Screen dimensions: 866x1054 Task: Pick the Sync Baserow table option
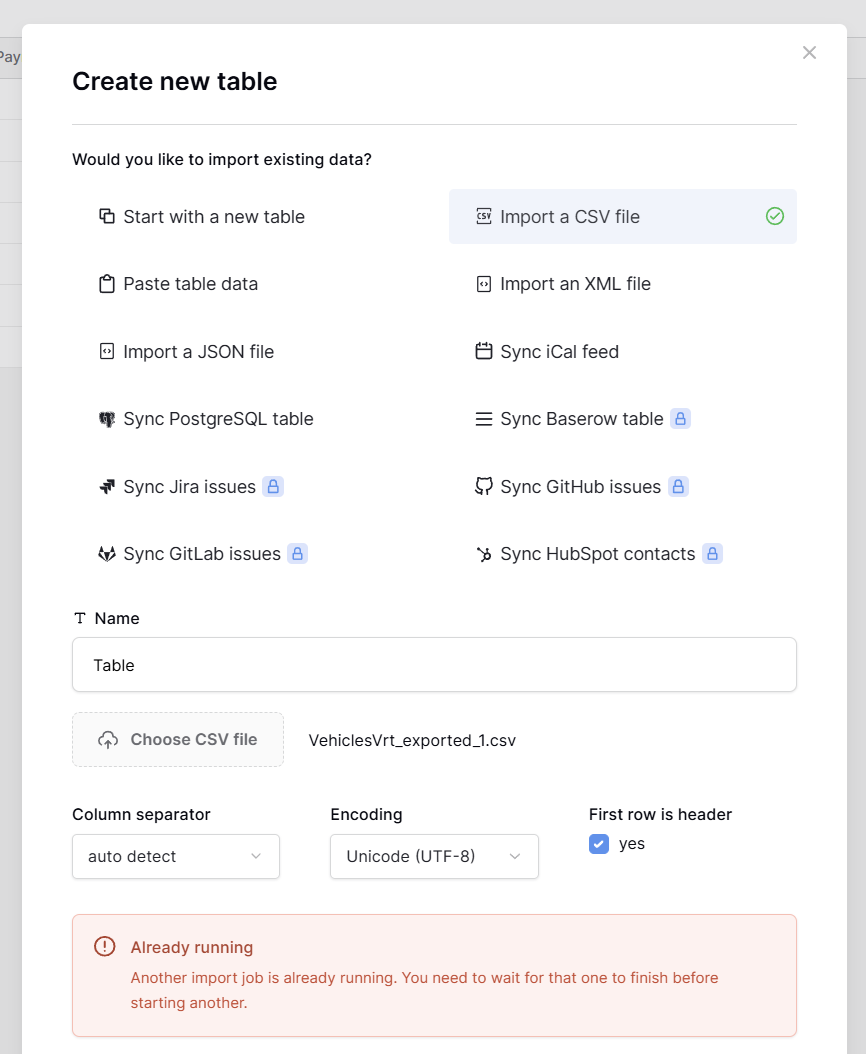581,419
